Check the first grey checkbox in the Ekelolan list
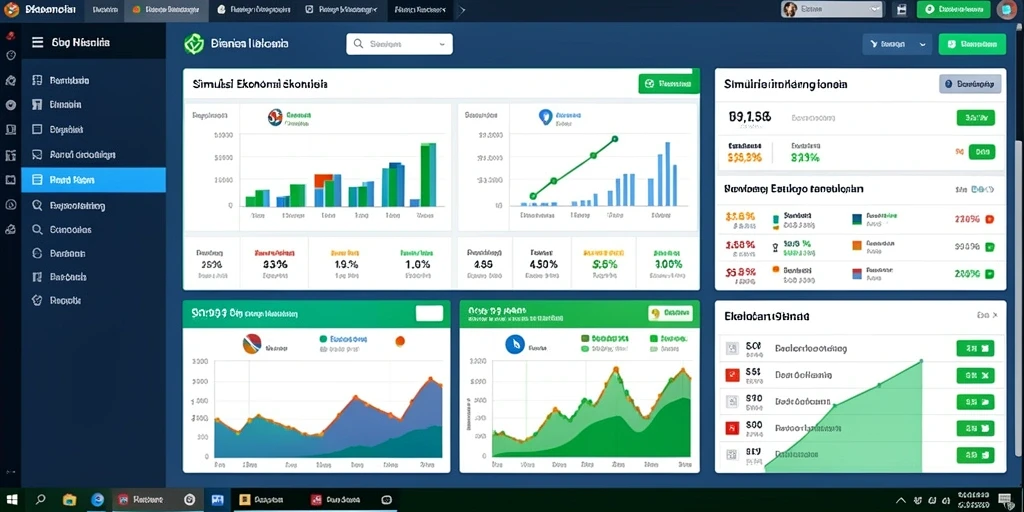 click(732, 348)
